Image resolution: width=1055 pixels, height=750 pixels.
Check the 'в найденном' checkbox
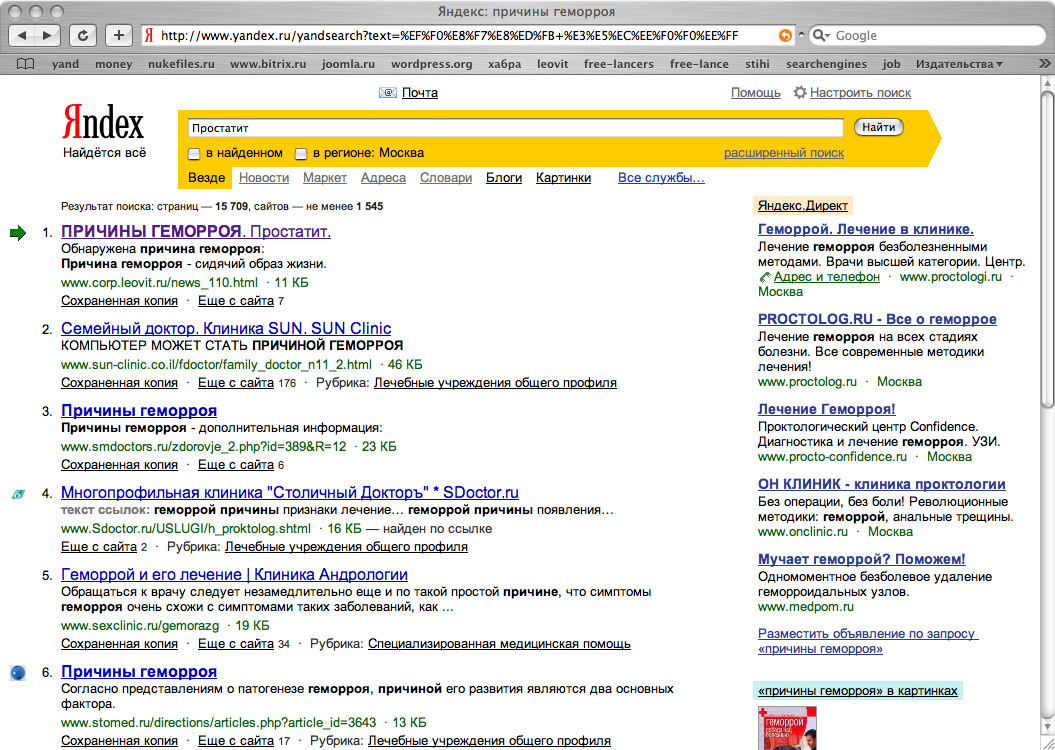point(194,154)
